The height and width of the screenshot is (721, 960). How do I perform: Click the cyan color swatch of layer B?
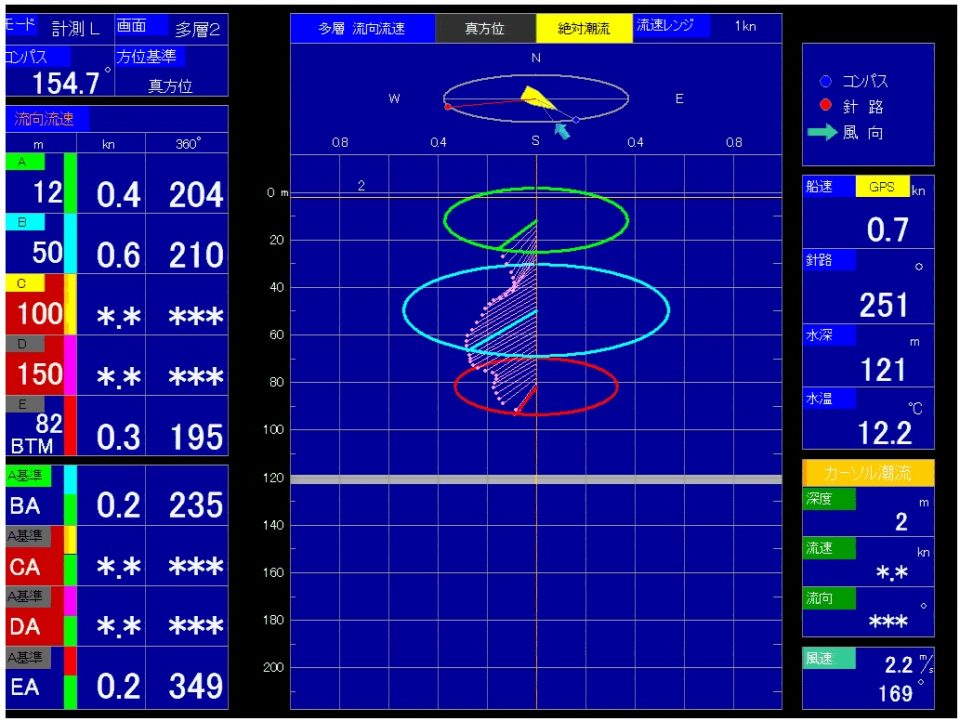[70, 243]
